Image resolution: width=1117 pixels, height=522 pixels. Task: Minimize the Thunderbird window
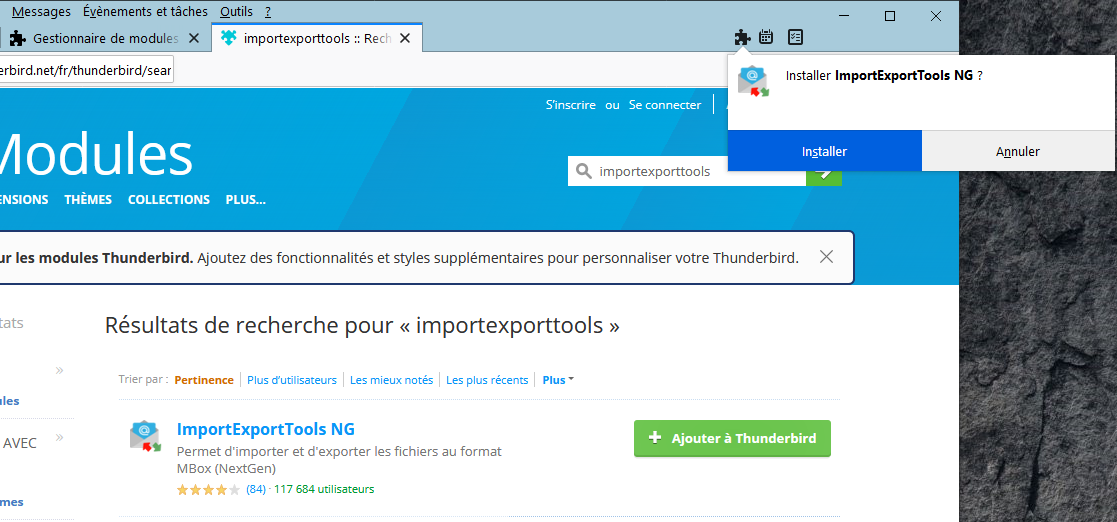pos(844,16)
